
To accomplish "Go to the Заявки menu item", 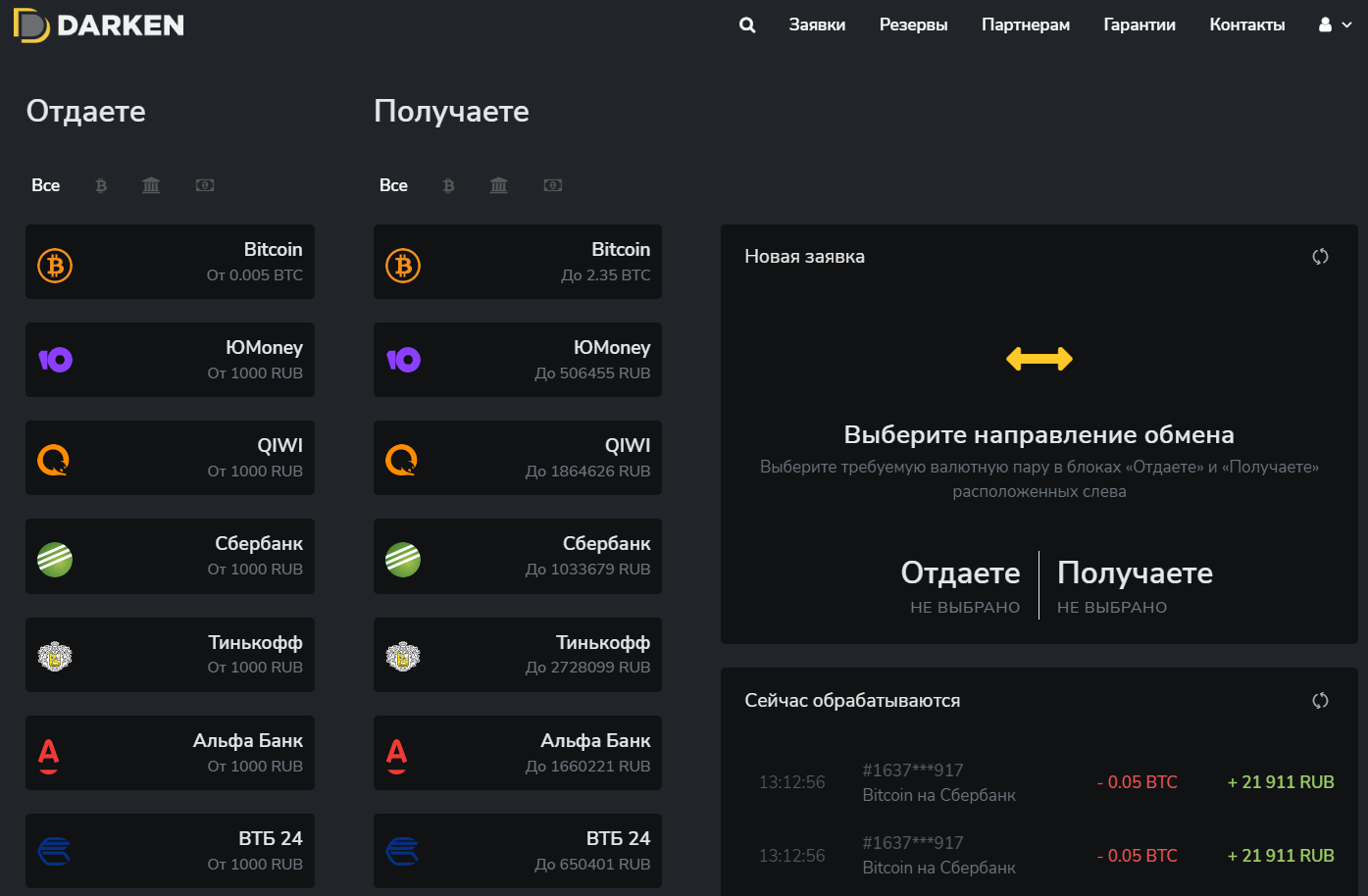I will tap(817, 25).
